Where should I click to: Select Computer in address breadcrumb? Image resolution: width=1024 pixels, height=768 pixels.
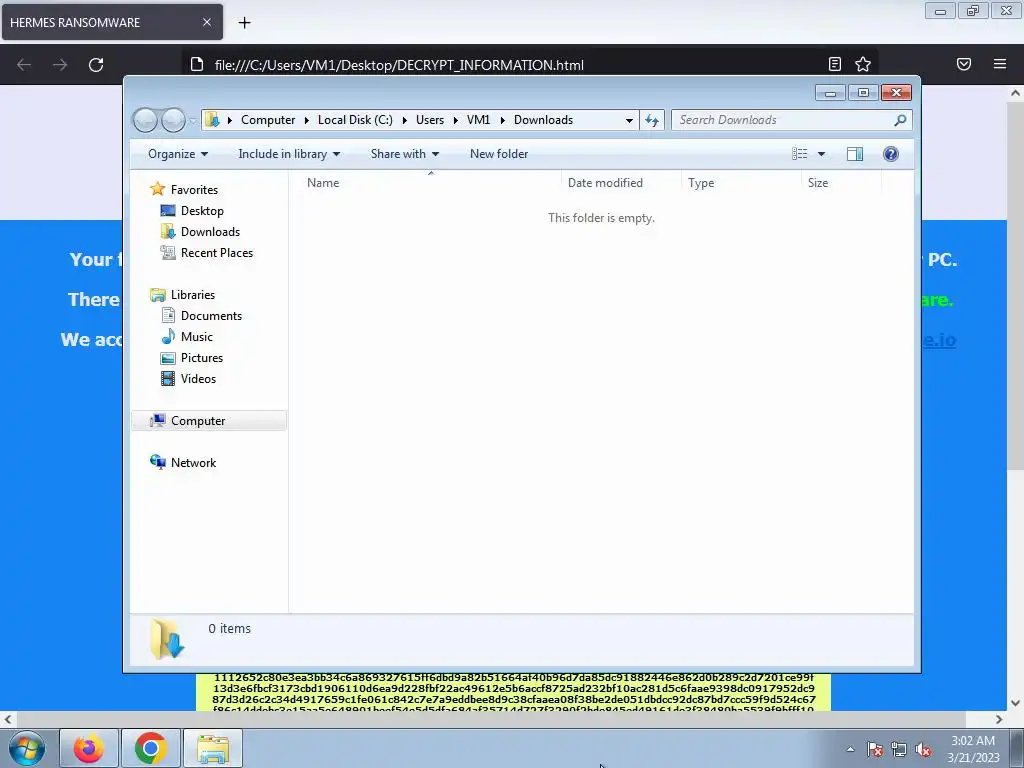pos(268,120)
